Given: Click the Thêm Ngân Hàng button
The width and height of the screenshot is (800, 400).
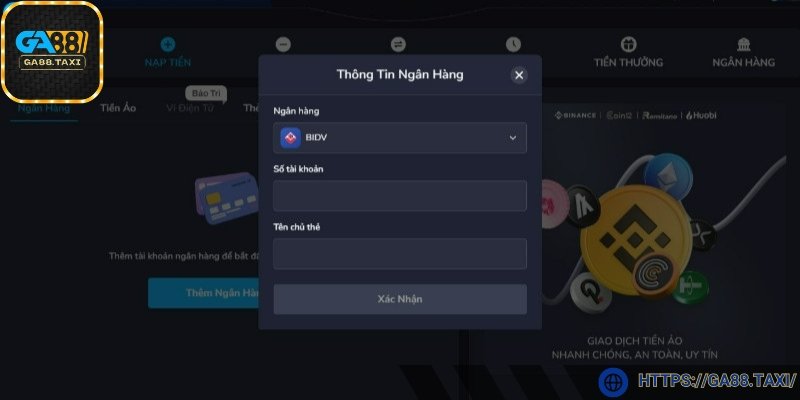Looking at the screenshot, I should coord(204,293).
